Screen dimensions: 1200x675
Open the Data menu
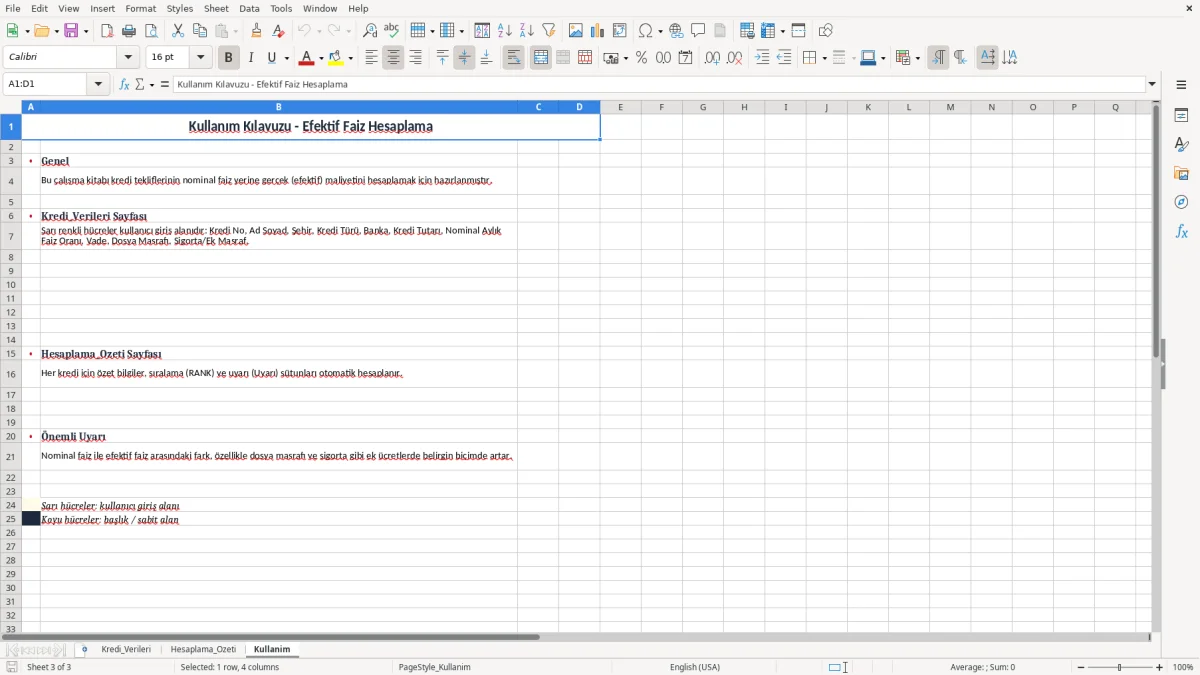(x=249, y=8)
